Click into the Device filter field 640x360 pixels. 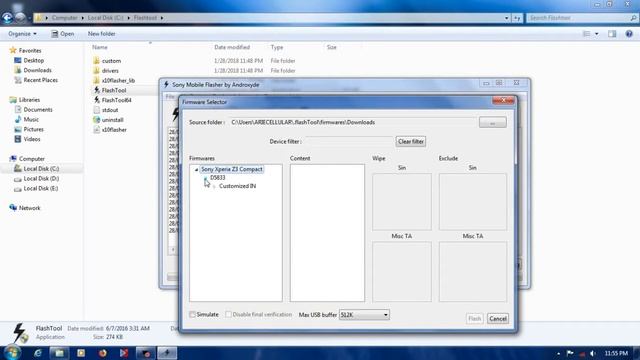click(x=349, y=141)
